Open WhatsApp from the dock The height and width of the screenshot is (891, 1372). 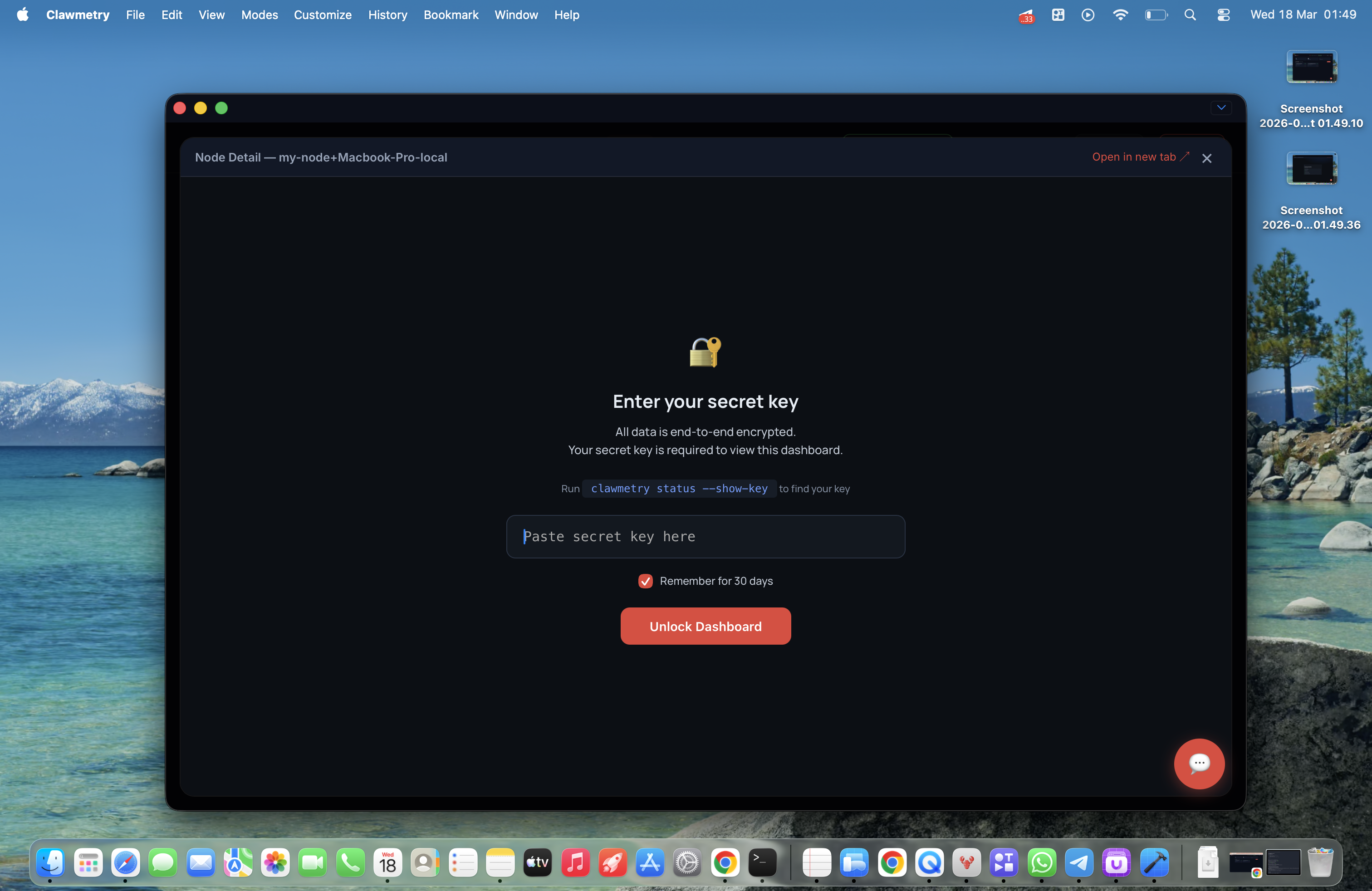[x=1041, y=862]
